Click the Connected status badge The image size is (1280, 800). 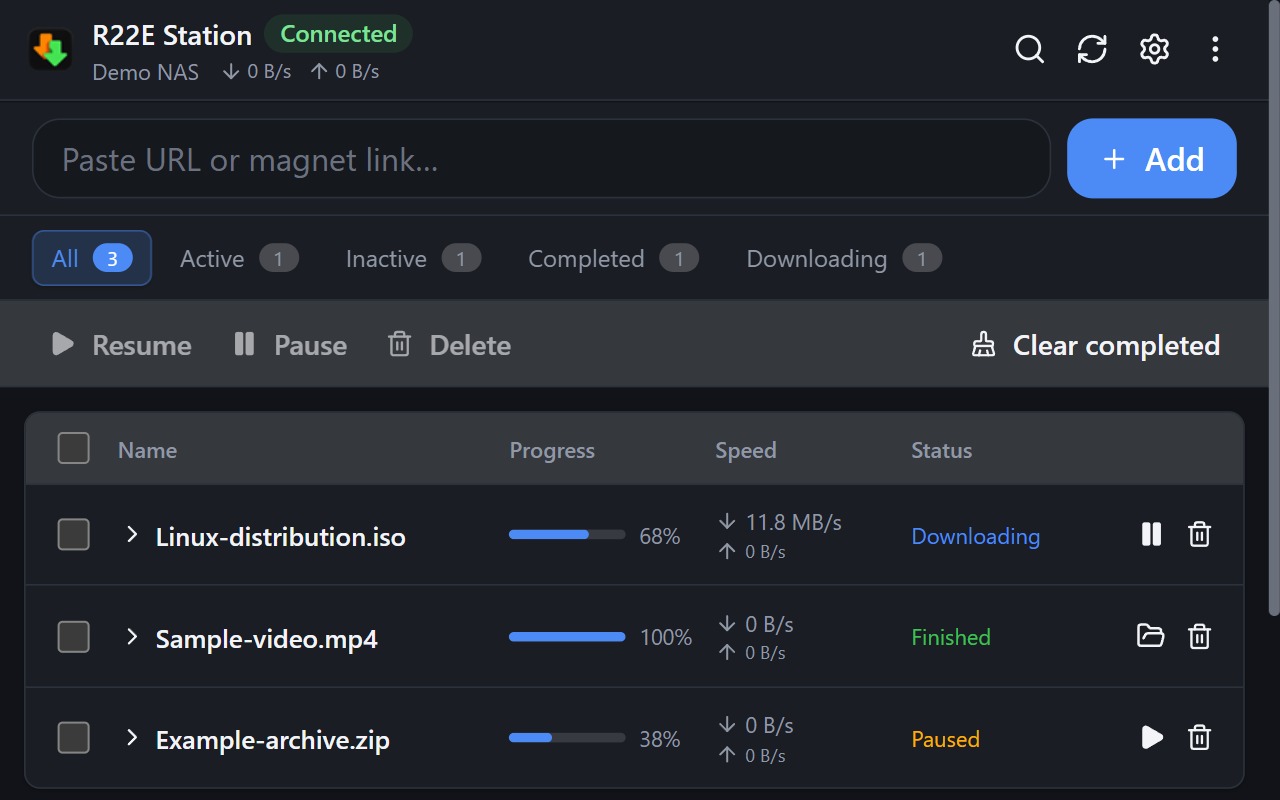pos(338,34)
